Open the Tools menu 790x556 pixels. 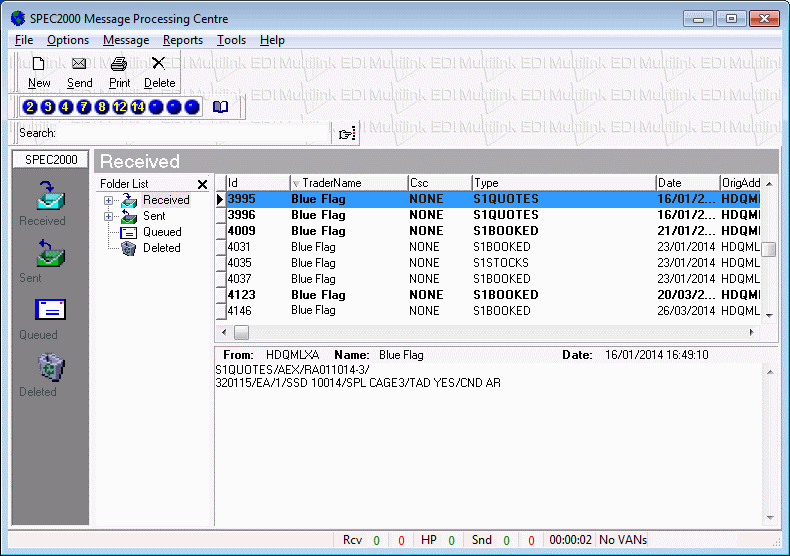click(231, 40)
